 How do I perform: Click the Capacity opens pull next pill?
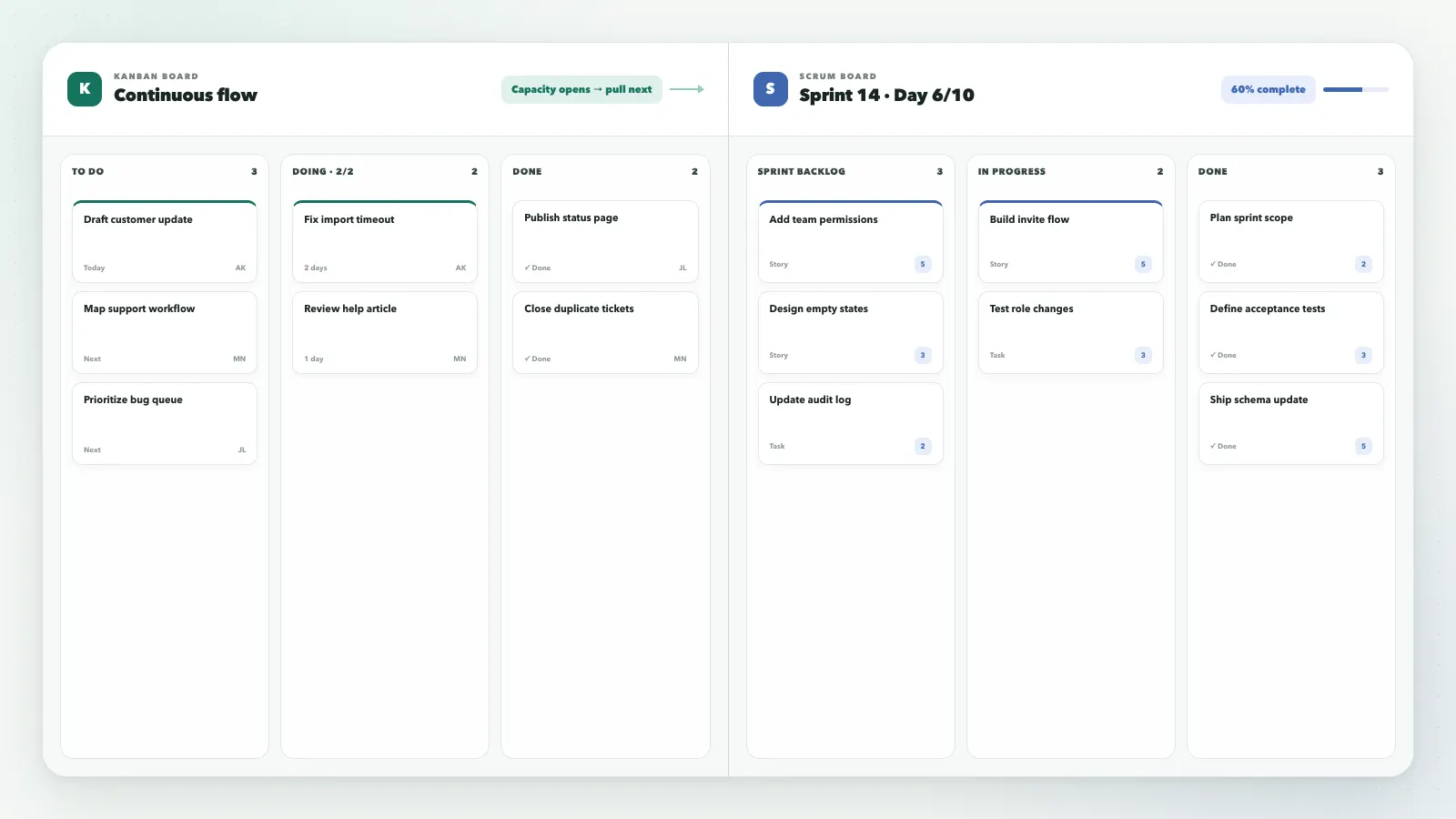click(x=581, y=89)
